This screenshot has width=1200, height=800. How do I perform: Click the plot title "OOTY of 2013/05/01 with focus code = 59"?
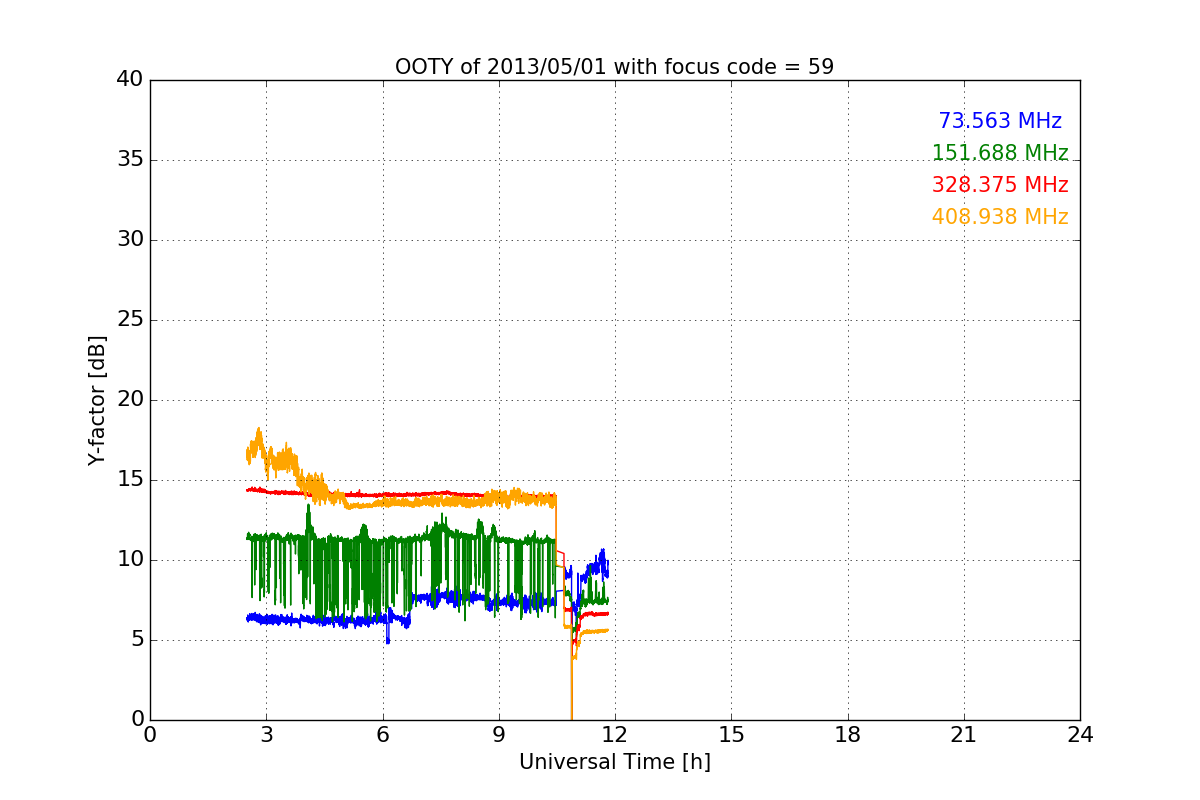click(614, 67)
